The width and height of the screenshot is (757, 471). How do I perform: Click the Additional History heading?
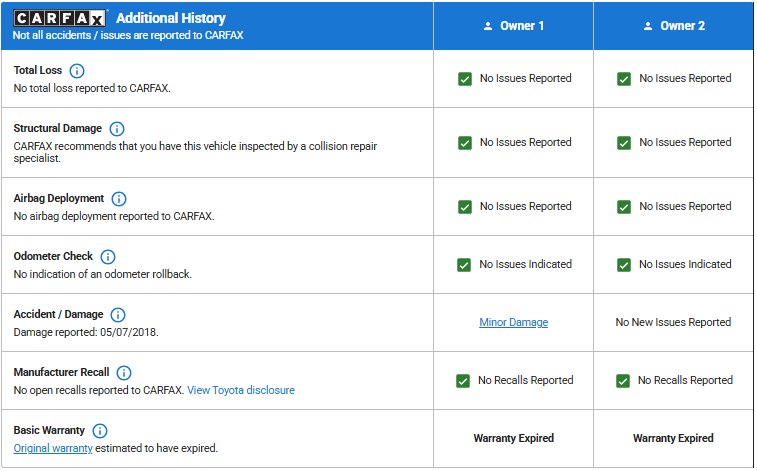point(171,18)
